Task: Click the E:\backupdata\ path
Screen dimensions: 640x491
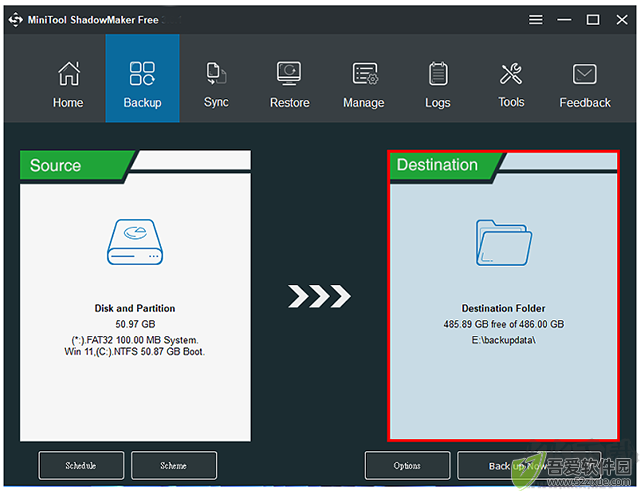Action: click(x=504, y=340)
